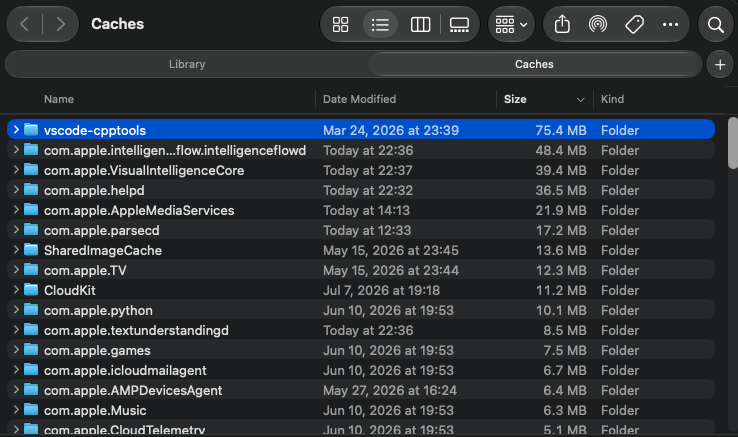The image size is (738, 437).
Task: Switch to column view
Action: pyautogui.click(x=420, y=24)
